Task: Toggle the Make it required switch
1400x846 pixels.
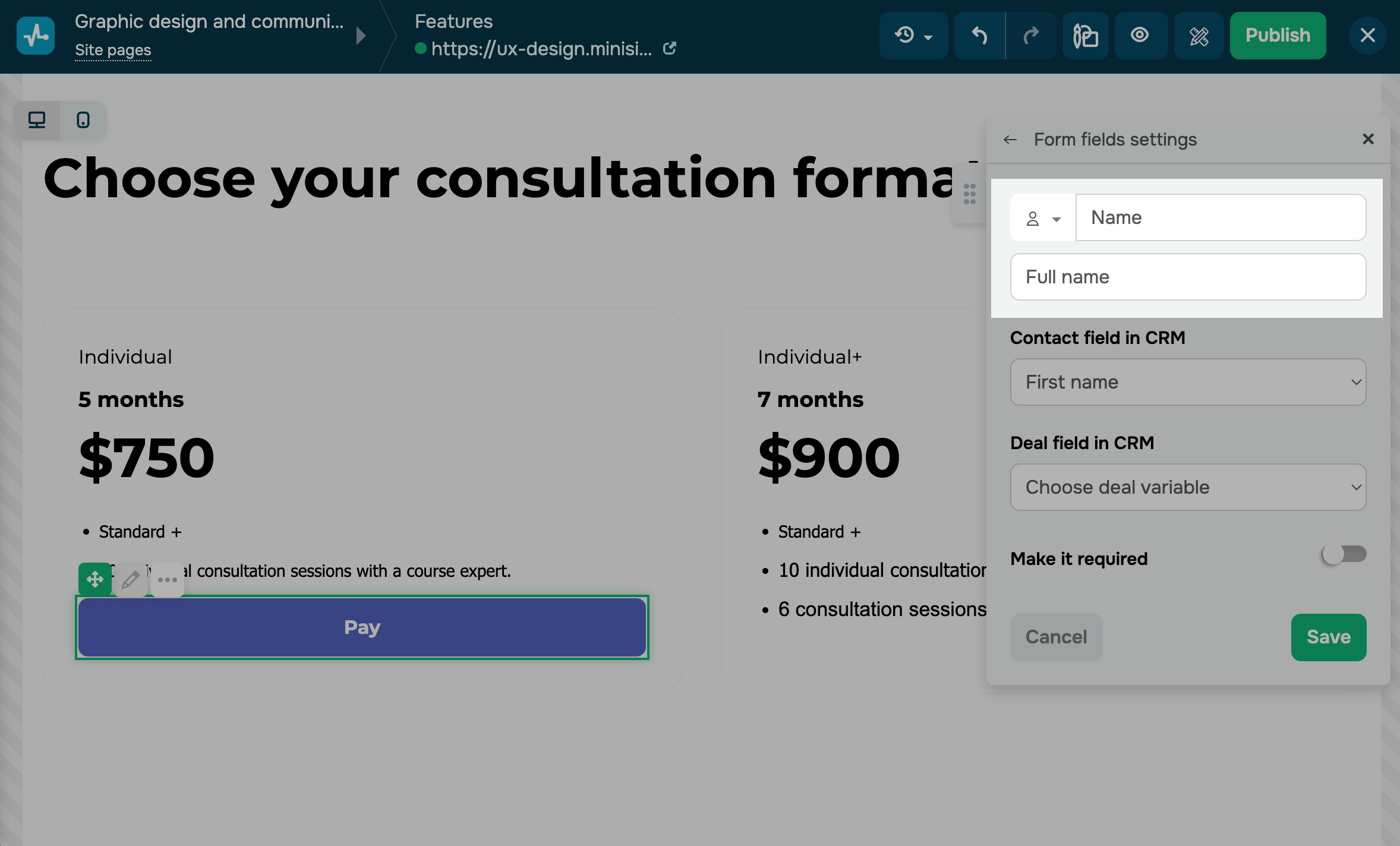Action: coord(1344,554)
